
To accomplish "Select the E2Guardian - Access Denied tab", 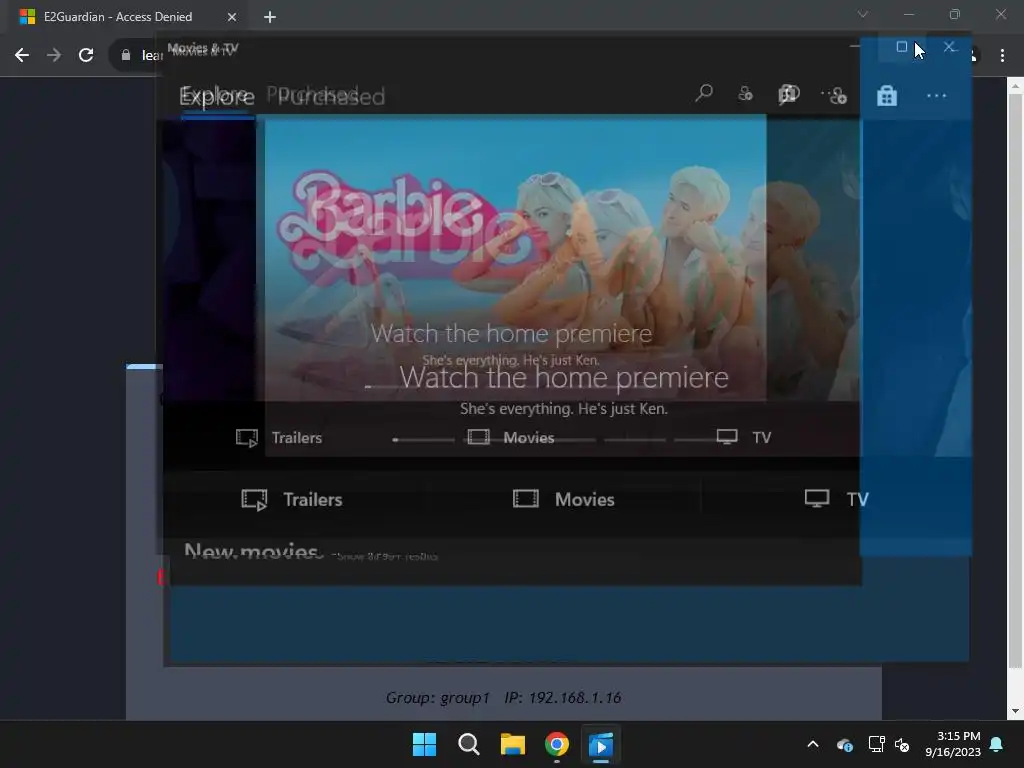I will click(x=118, y=17).
